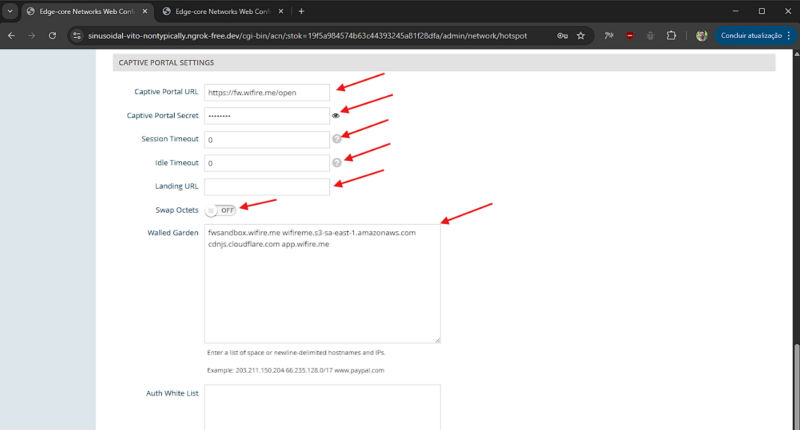Open the password manager key icon

[x=562, y=36]
